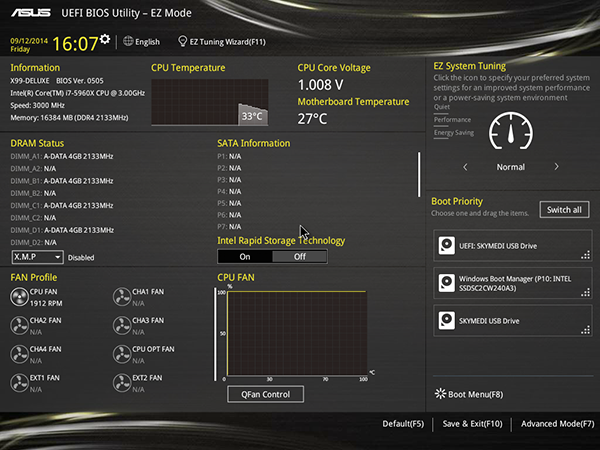Click DIMM_B1 A-DATA 4GB 2133MHz row
600x450 pixels.
pos(62,181)
